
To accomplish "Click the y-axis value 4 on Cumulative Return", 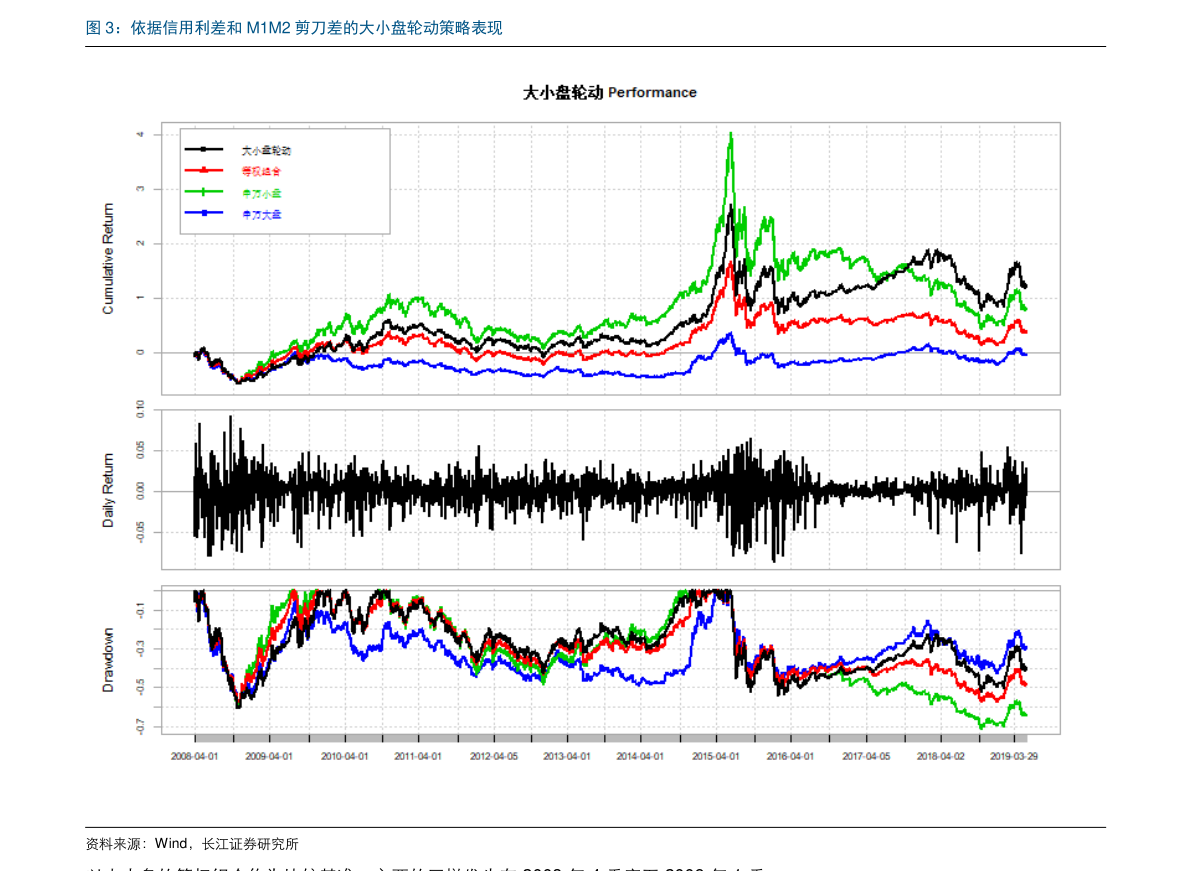I will point(141,134).
